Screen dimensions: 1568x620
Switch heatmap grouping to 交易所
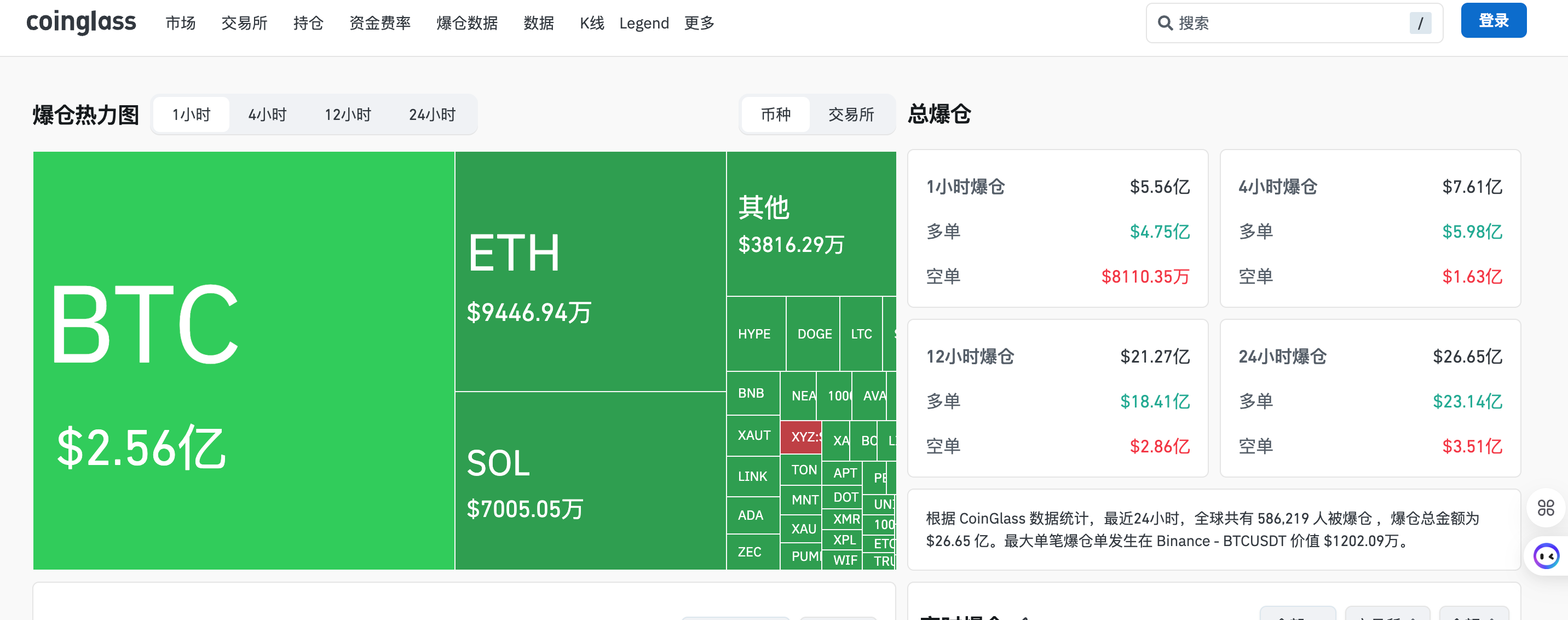click(x=851, y=114)
